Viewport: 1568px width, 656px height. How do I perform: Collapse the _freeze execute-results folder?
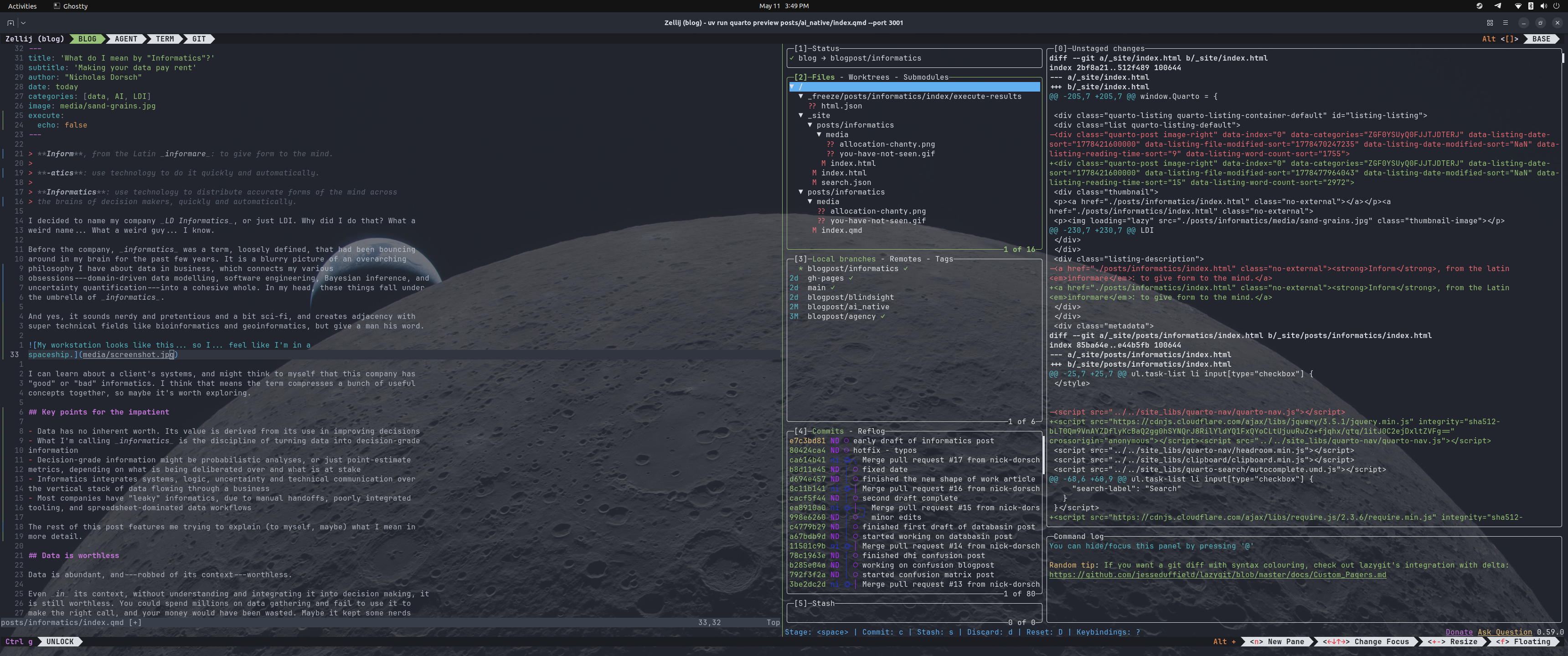click(801, 96)
